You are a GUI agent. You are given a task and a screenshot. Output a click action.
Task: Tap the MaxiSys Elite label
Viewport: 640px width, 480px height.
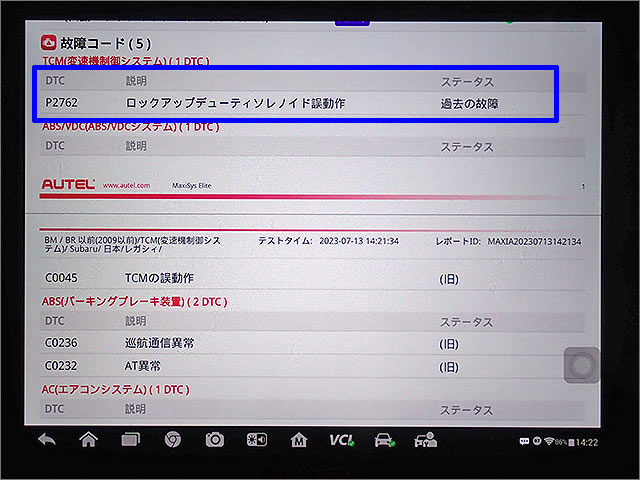coord(191,186)
